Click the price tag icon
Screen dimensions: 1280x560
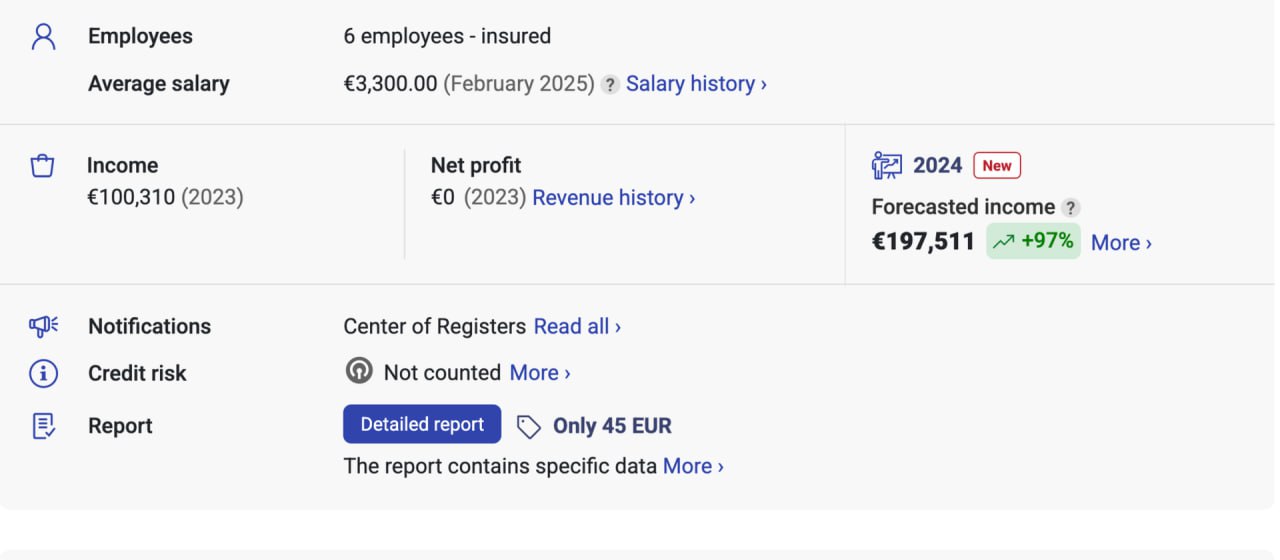coord(528,427)
